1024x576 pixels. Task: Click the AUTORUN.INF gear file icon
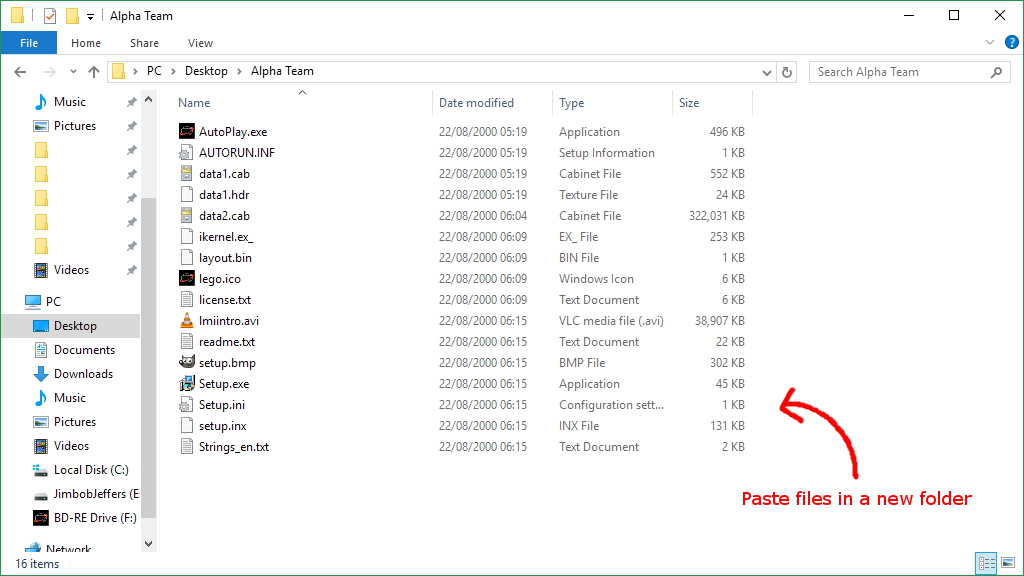[x=187, y=152]
